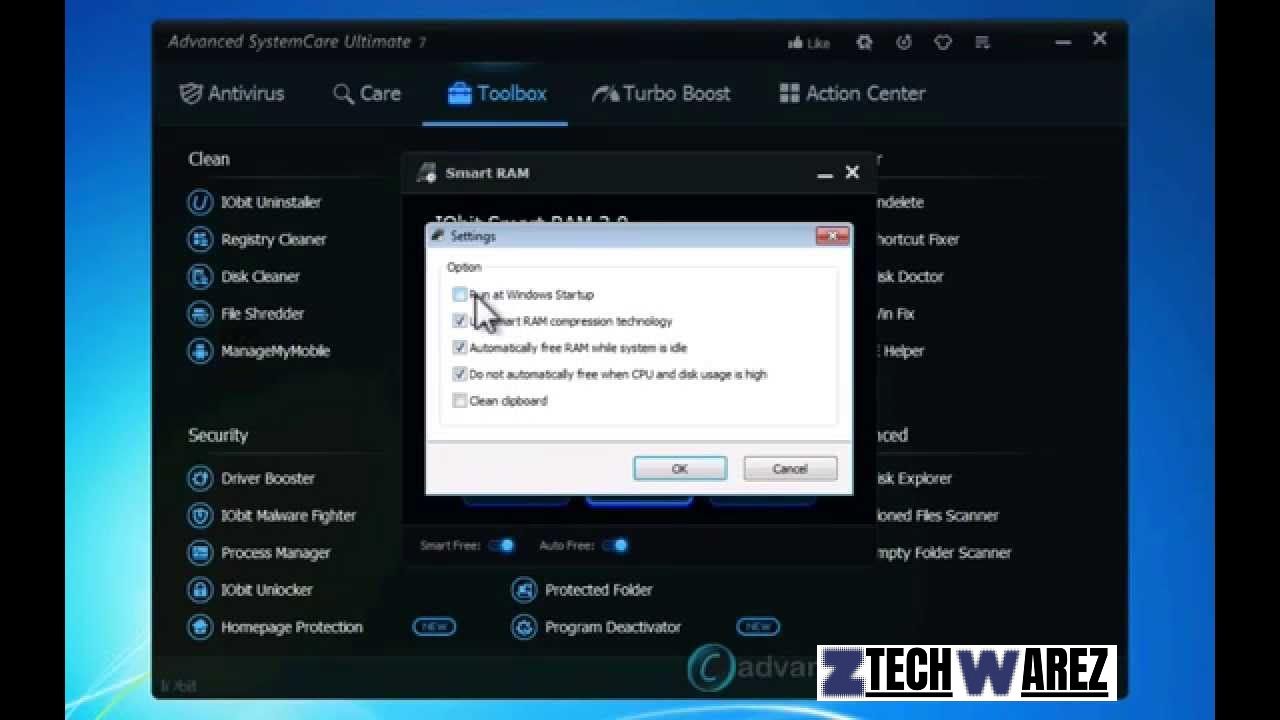Launch IObit Unlocker icon

click(x=200, y=589)
